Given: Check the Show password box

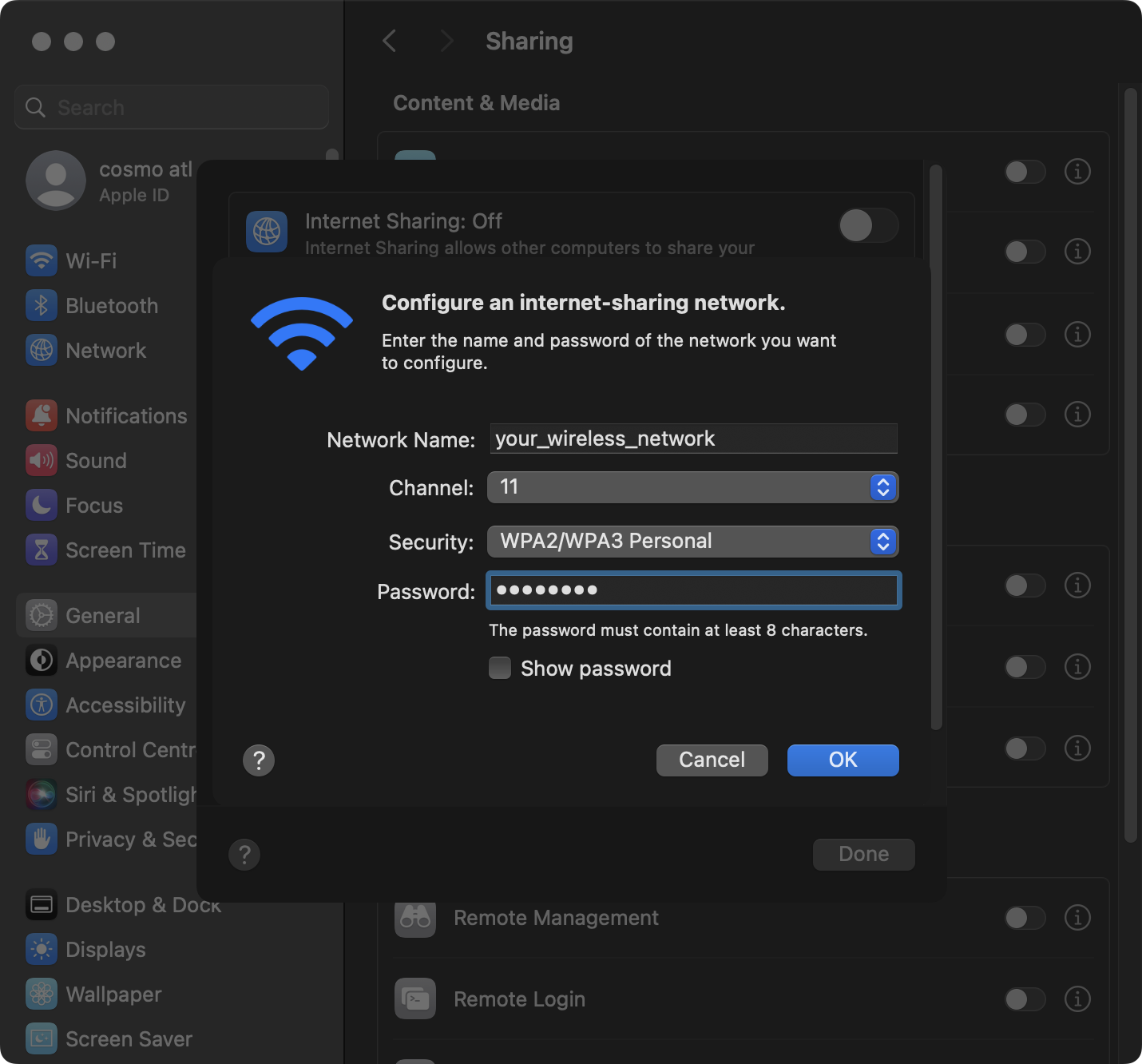Looking at the screenshot, I should coord(500,668).
